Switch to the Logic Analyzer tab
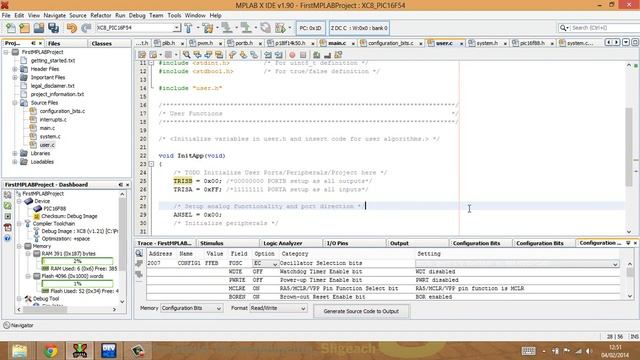Image resolution: width=640 pixels, height=360 pixels. point(282,243)
